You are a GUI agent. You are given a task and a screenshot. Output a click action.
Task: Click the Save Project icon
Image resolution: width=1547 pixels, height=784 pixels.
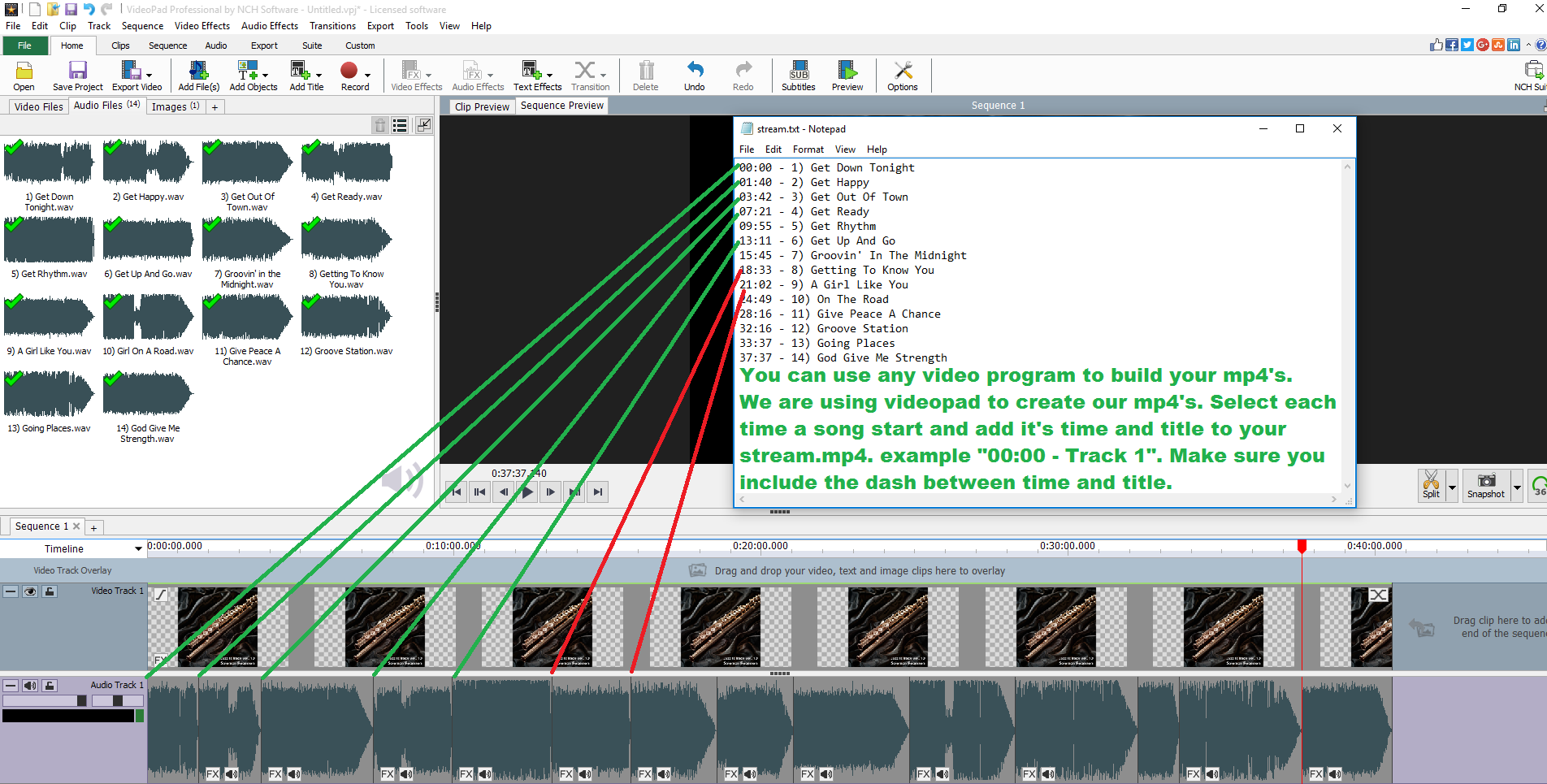(77, 71)
